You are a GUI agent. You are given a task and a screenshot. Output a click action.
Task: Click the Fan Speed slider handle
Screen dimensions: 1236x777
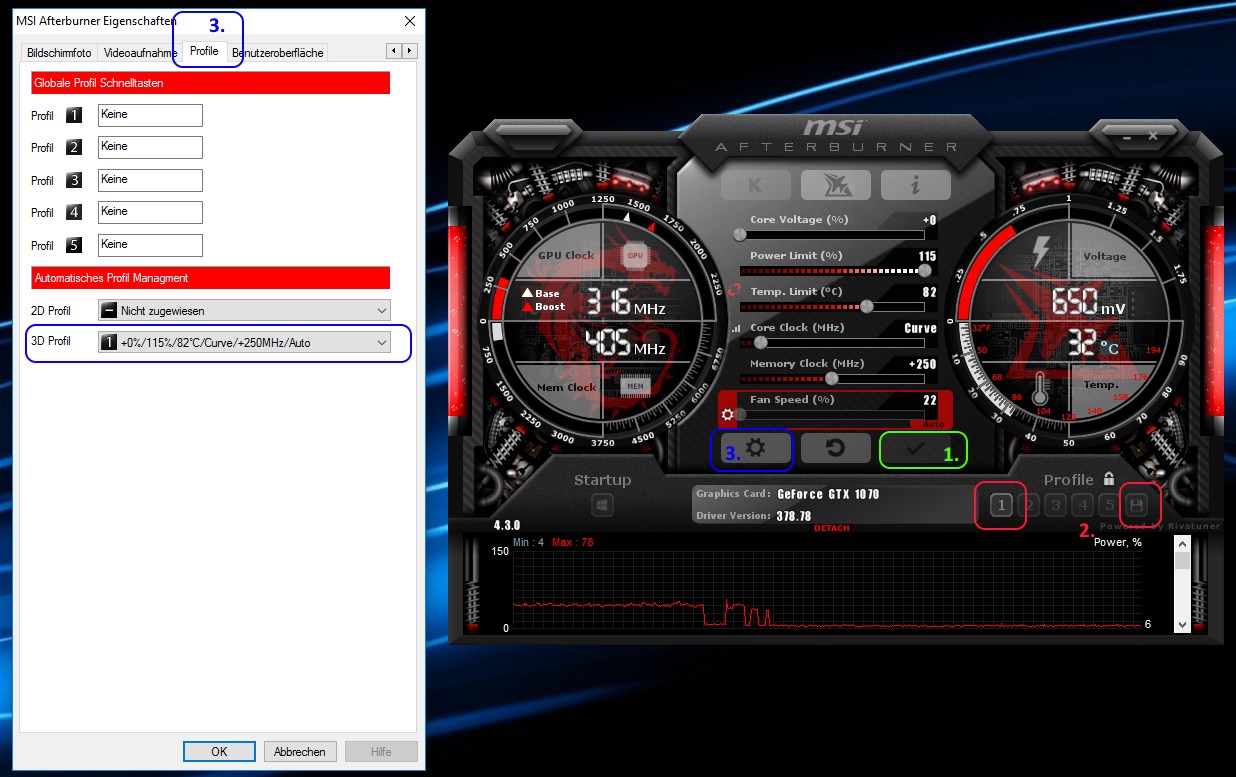740,414
